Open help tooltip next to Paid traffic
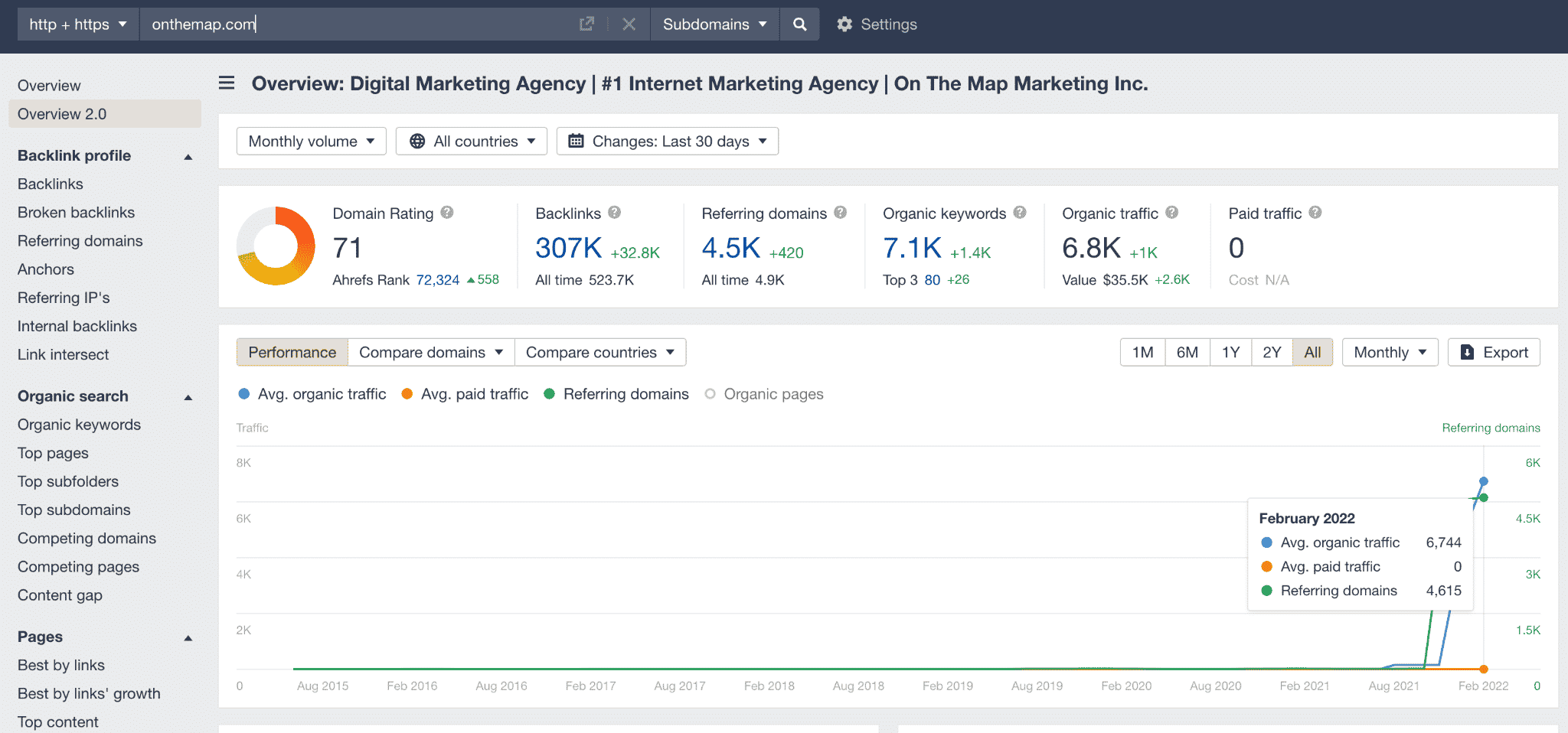 1315,212
